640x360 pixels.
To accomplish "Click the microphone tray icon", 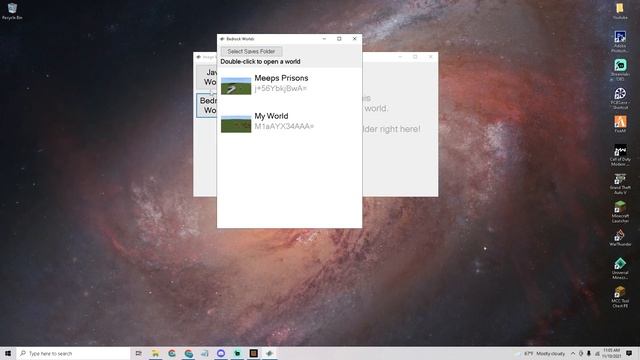I will pos(589,353).
